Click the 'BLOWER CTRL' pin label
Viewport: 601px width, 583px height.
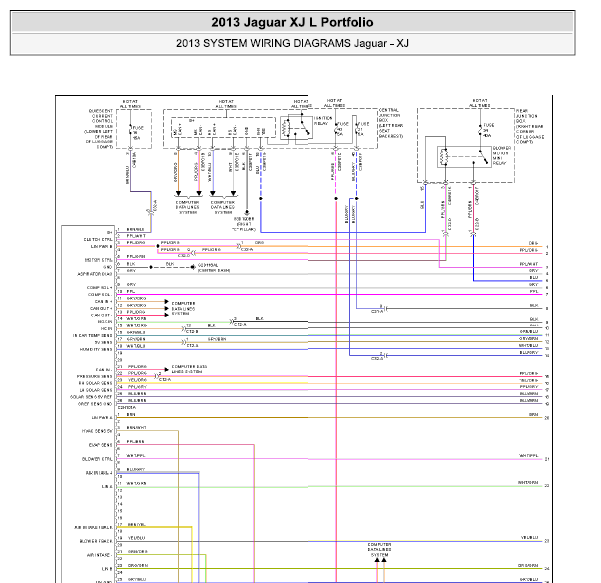(97, 459)
